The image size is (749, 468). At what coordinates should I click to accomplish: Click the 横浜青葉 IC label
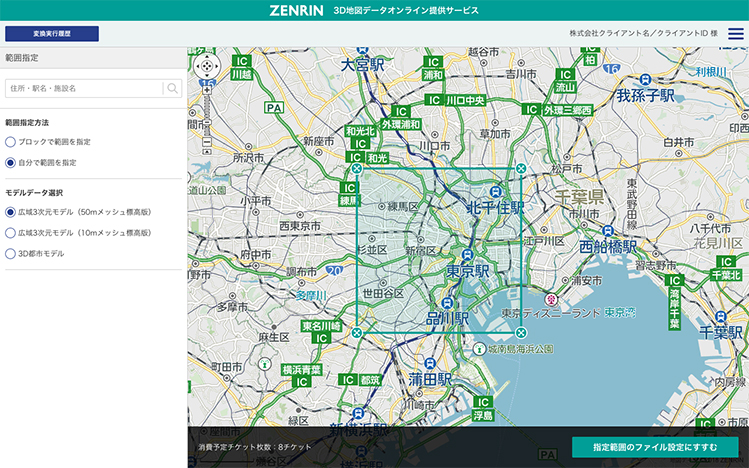point(302,376)
